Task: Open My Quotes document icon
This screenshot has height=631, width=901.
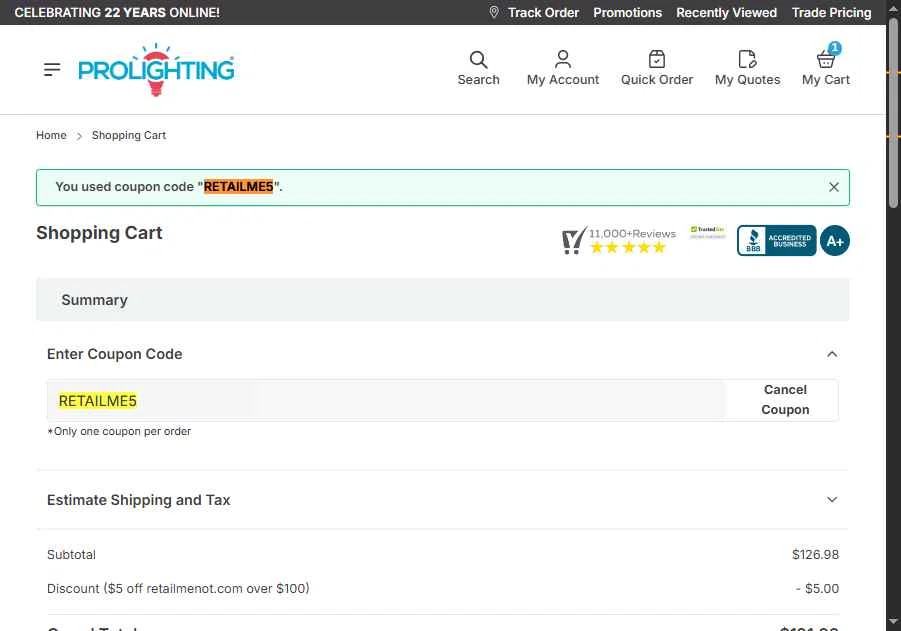Action: tap(747, 59)
